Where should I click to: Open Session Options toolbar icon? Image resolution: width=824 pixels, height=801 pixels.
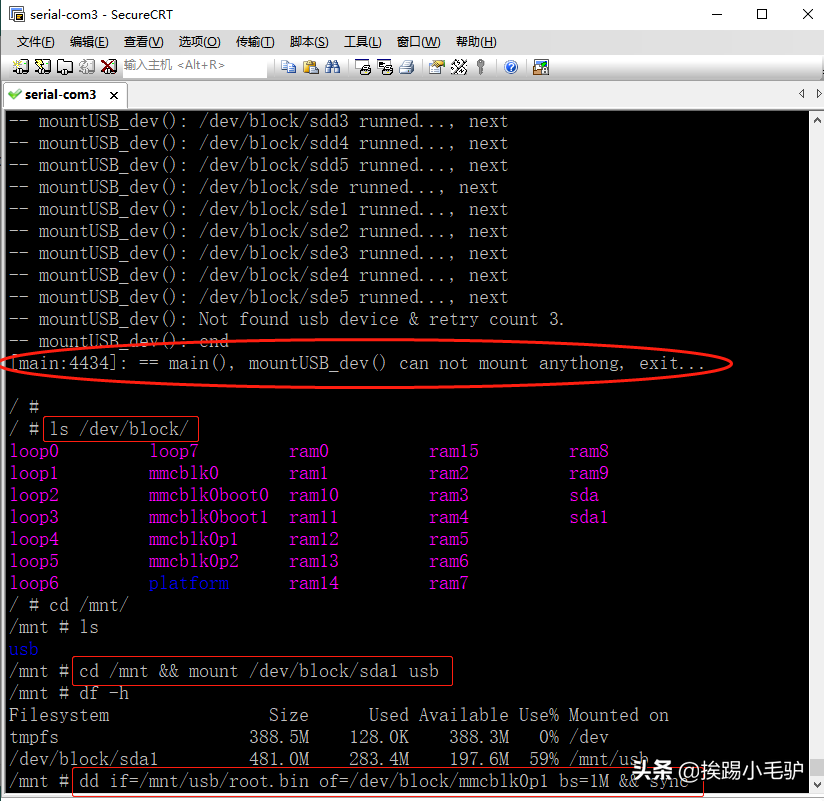point(436,67)
